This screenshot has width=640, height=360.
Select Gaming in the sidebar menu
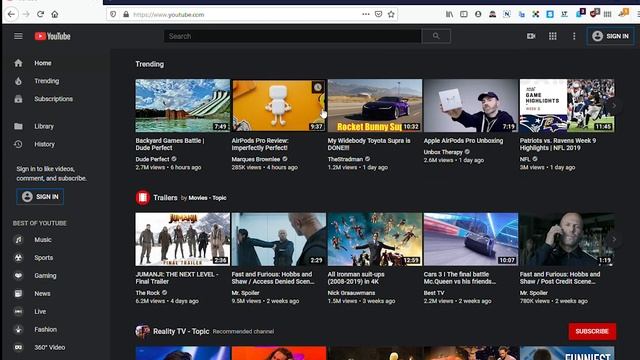coord(45,276)
